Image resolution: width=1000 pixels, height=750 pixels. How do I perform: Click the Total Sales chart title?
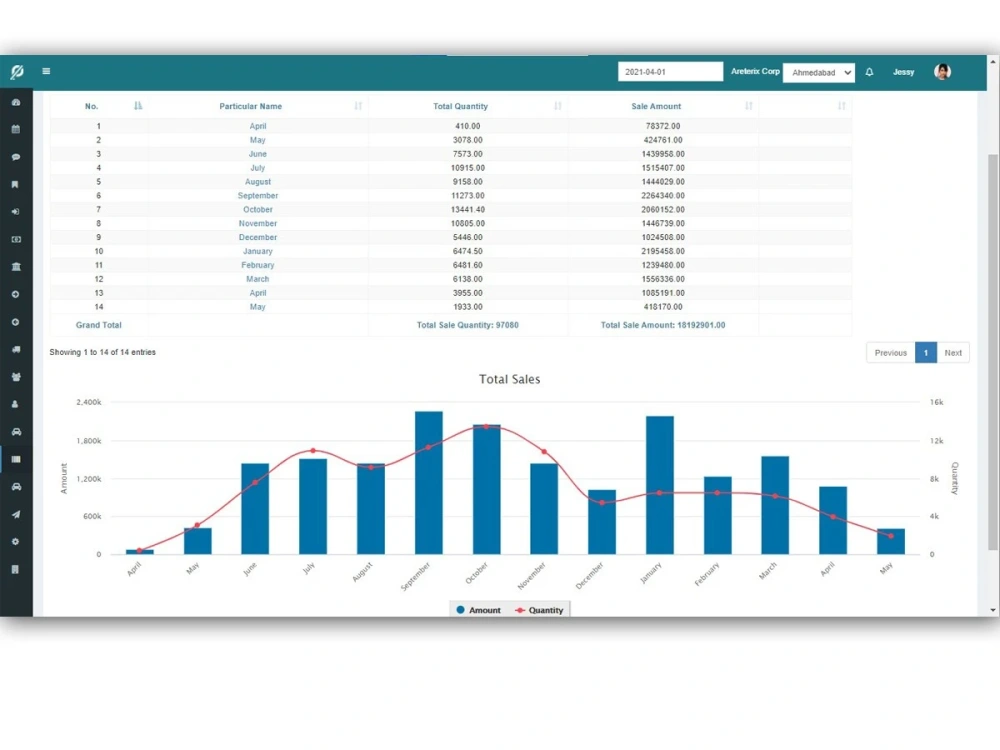(510, 379)
